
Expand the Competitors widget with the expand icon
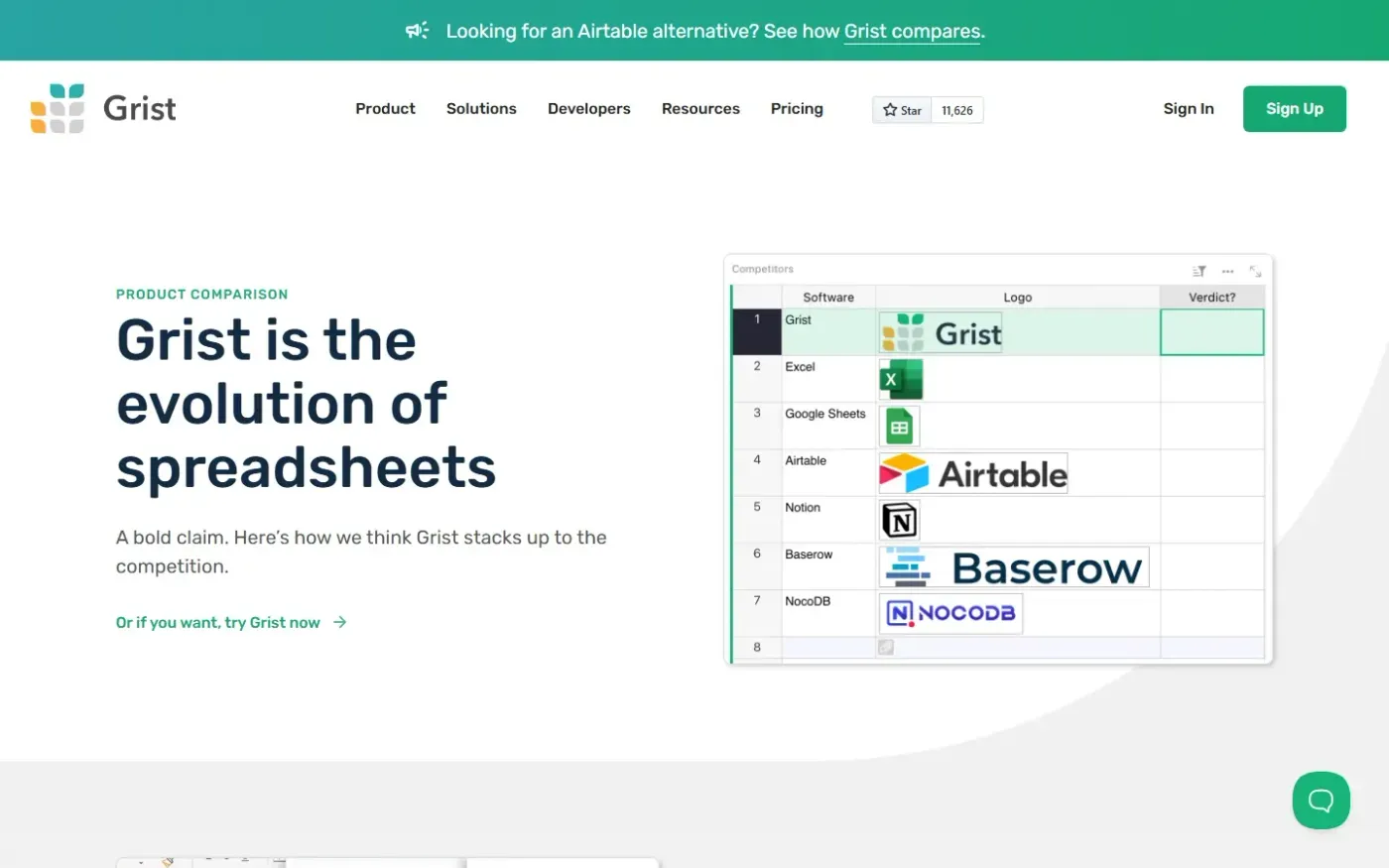(1255, 271)
